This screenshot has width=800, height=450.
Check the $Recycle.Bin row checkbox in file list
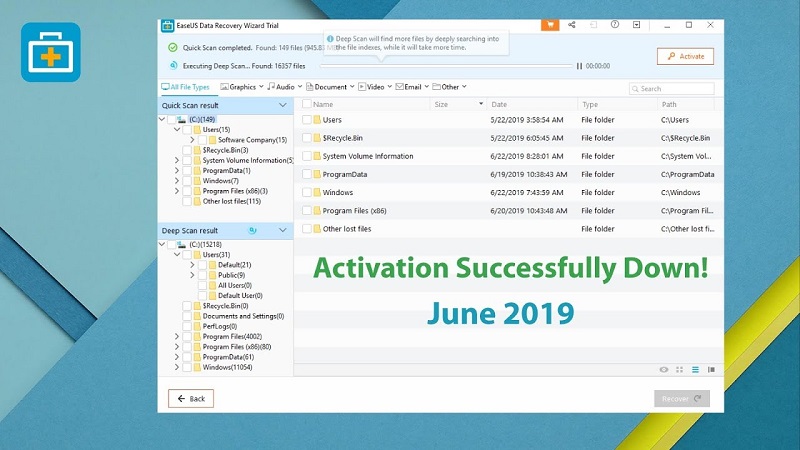click(x=307, y=138)
